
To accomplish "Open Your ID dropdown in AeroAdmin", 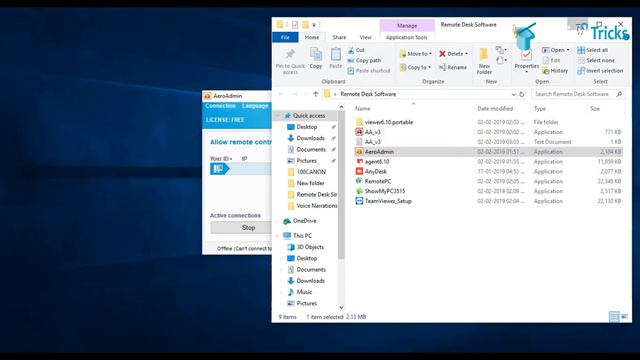I will point(221,158).
